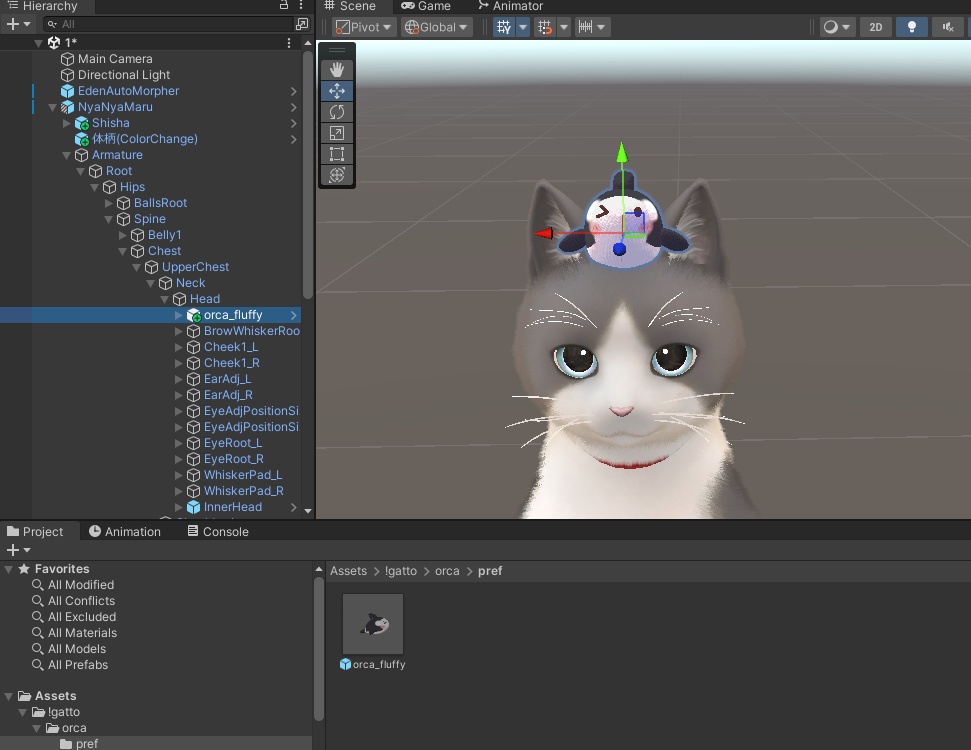
Task: Open Project create plus menu
Action: pos(18,550)
